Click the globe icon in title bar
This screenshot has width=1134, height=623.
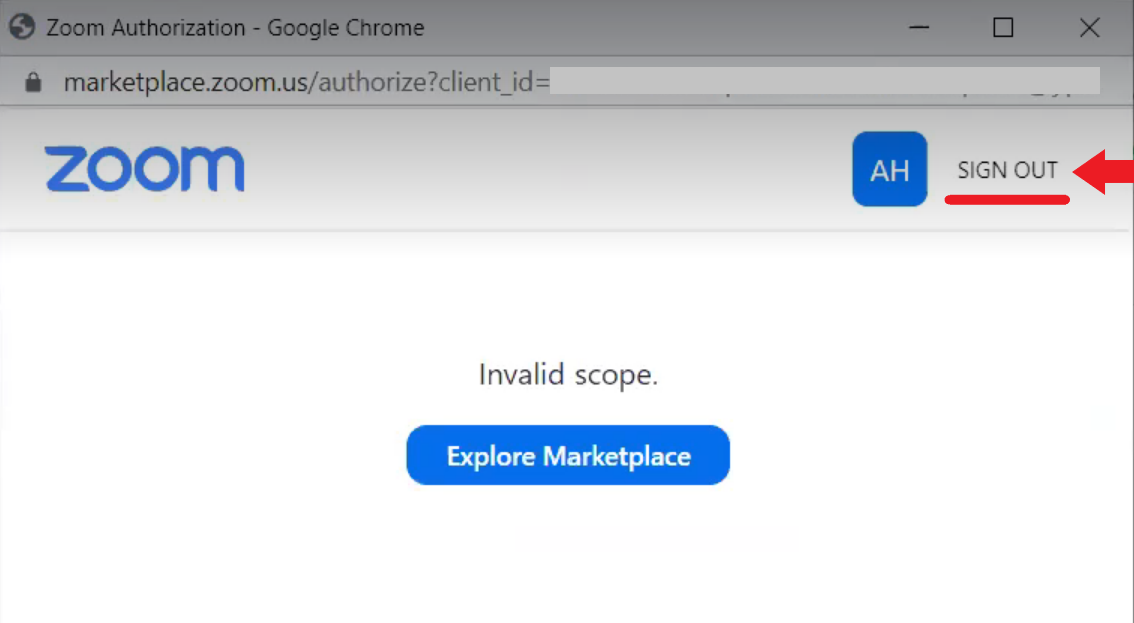[x=22, y=27]
